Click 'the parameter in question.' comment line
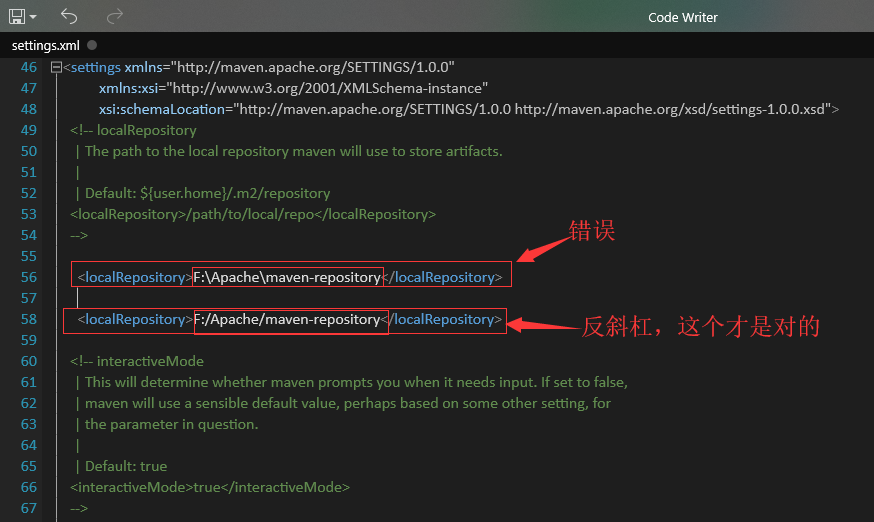This screenshot has width=874, height=522. [x=172, y=424]
